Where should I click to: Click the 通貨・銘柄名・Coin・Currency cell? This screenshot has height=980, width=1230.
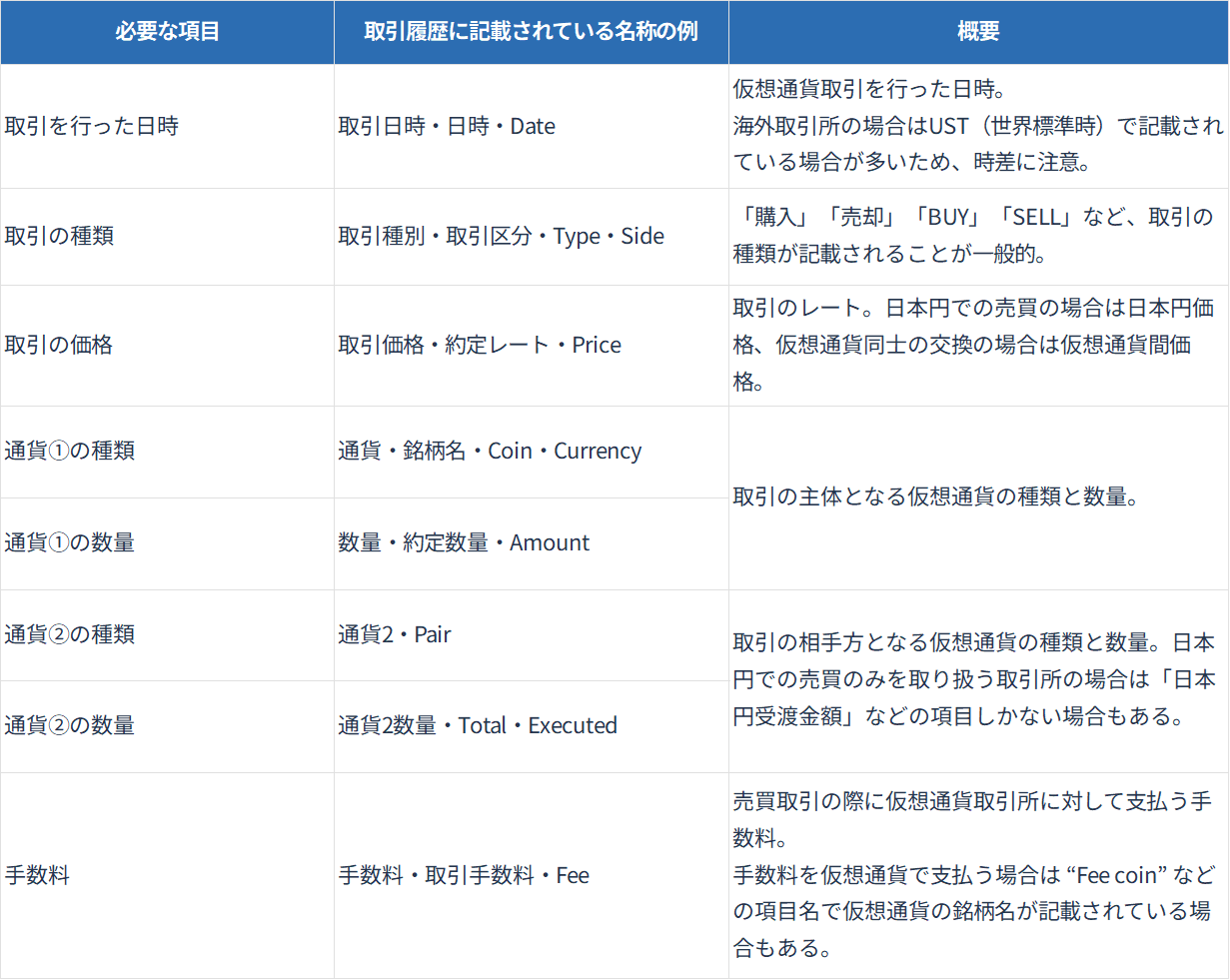pos(490,451)
